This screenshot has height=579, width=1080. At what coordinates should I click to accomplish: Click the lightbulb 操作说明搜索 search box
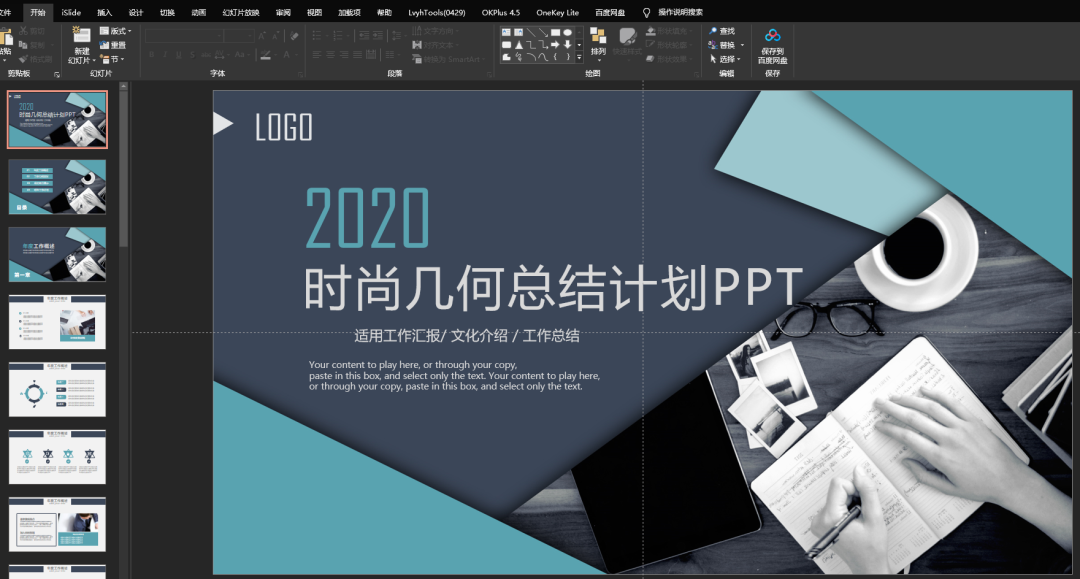(673, 12)
